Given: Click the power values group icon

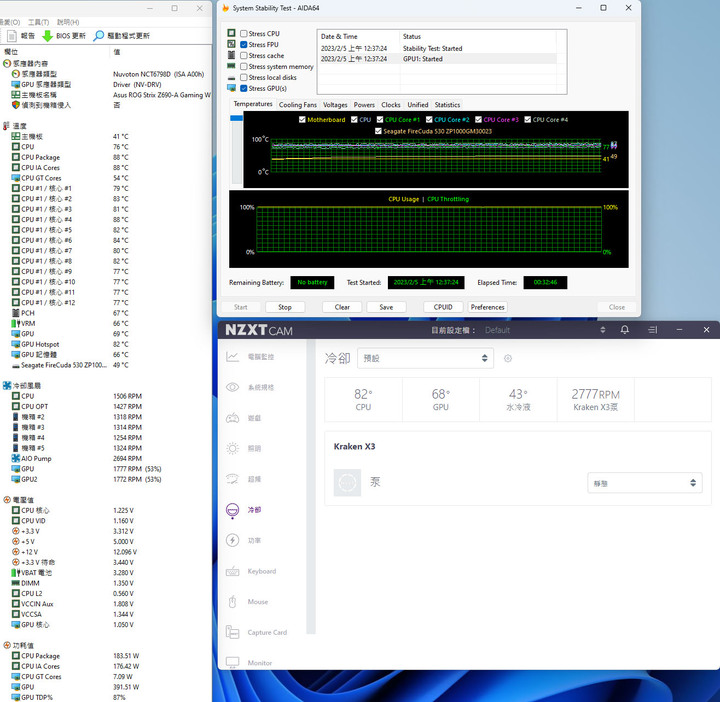Looking at the screenshot, I should pos(7,645).
